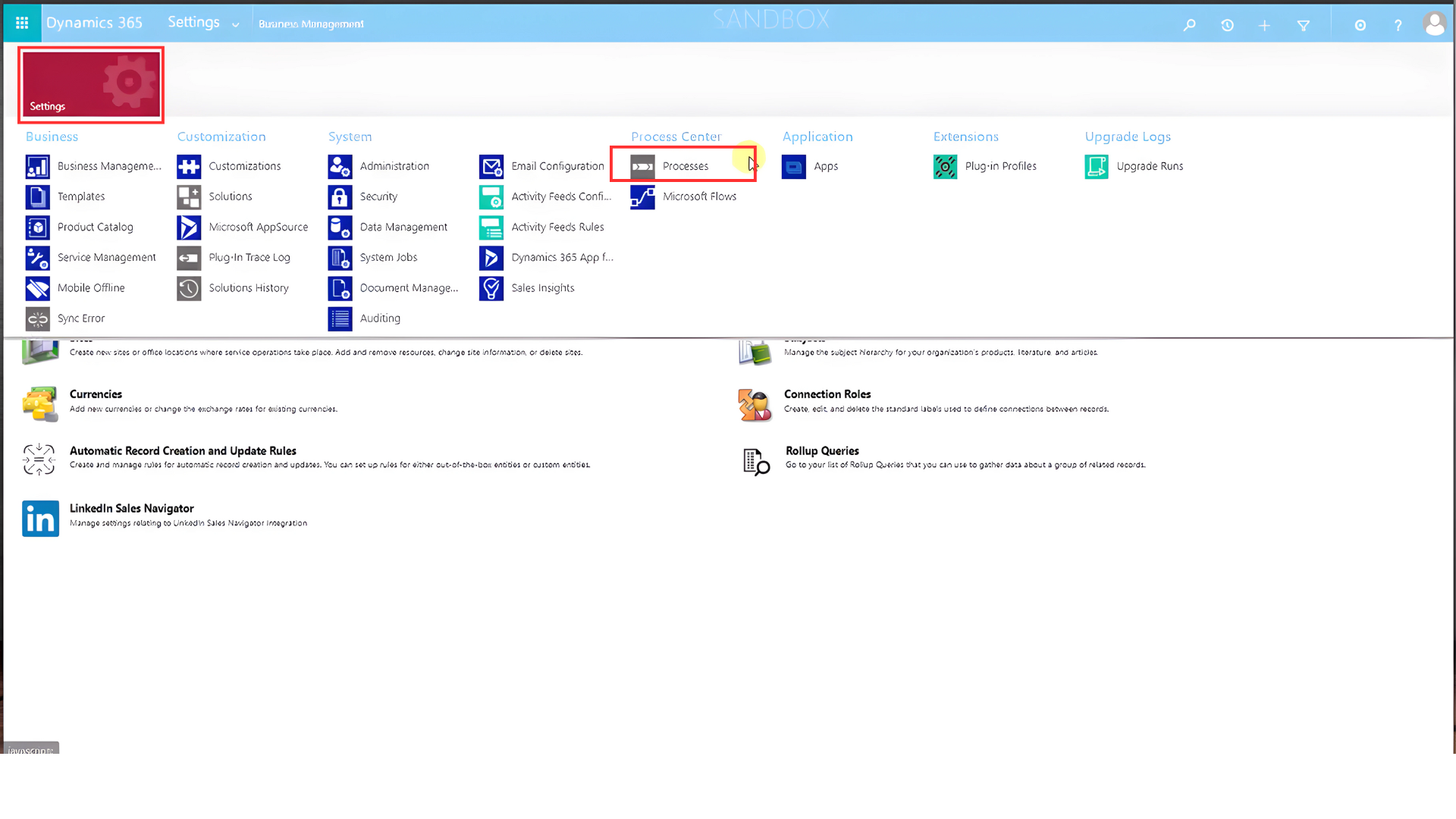1456x819 pixels.
Task: Select the Templates link text
Action: pyautogui.click(x=81, y=196)
